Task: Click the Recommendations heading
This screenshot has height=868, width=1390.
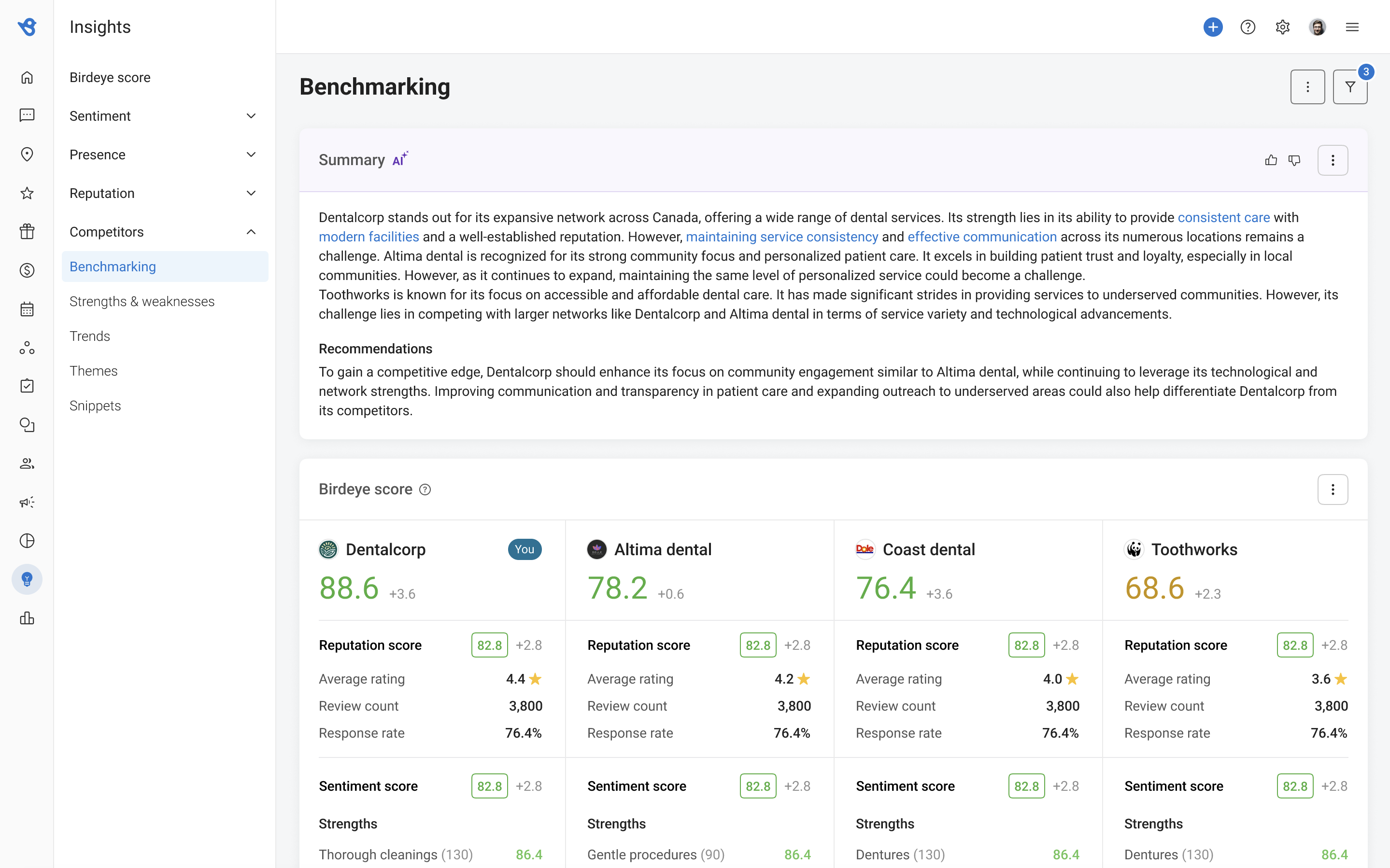Action: coord(375,349)
